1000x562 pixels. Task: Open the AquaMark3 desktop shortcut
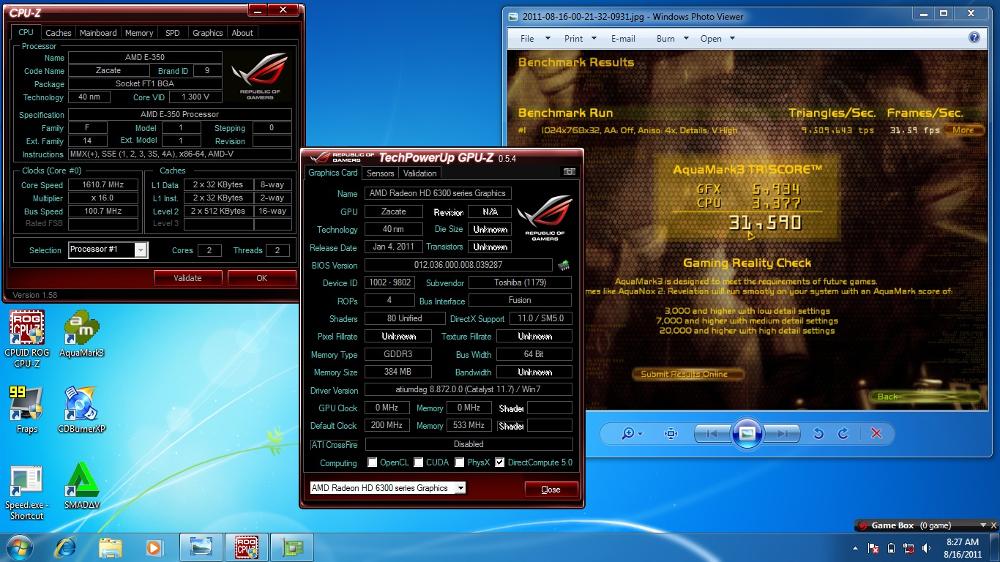click(x=82, y=334)
